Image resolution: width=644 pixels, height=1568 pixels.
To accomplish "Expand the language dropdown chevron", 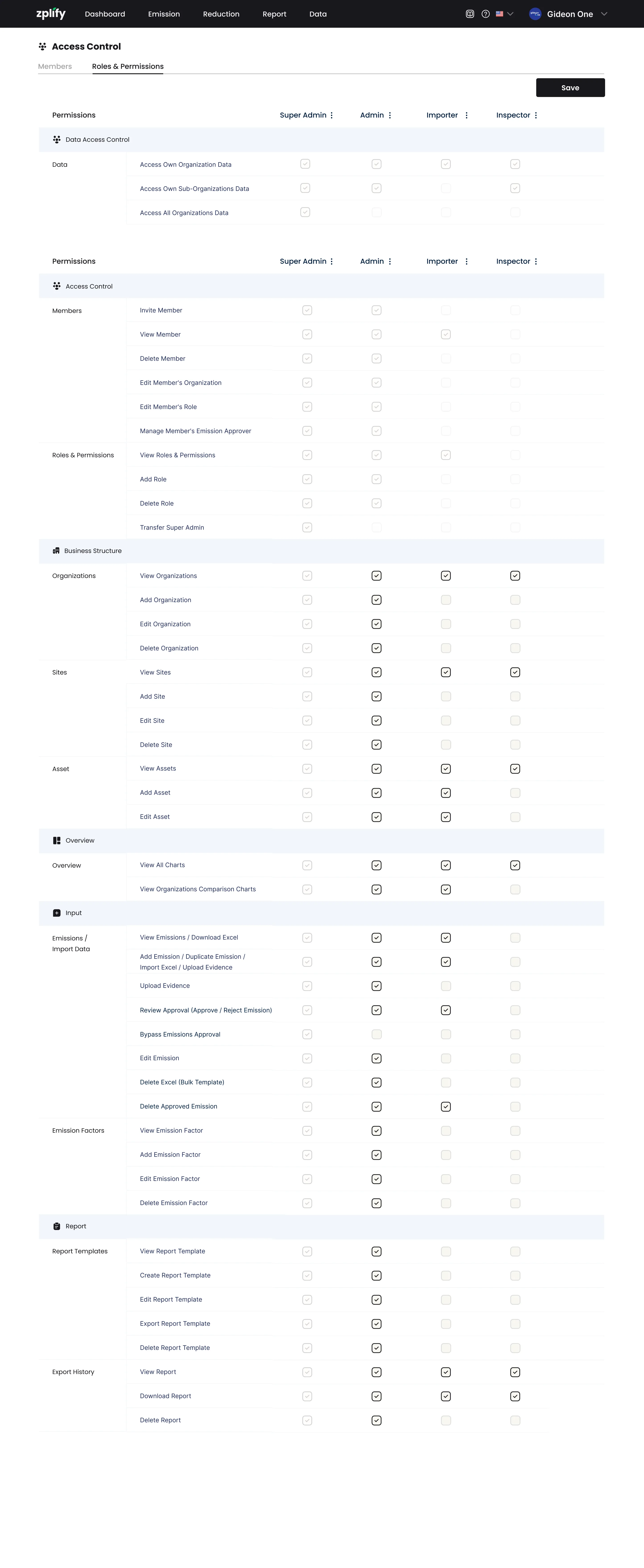I will [511, 14].
